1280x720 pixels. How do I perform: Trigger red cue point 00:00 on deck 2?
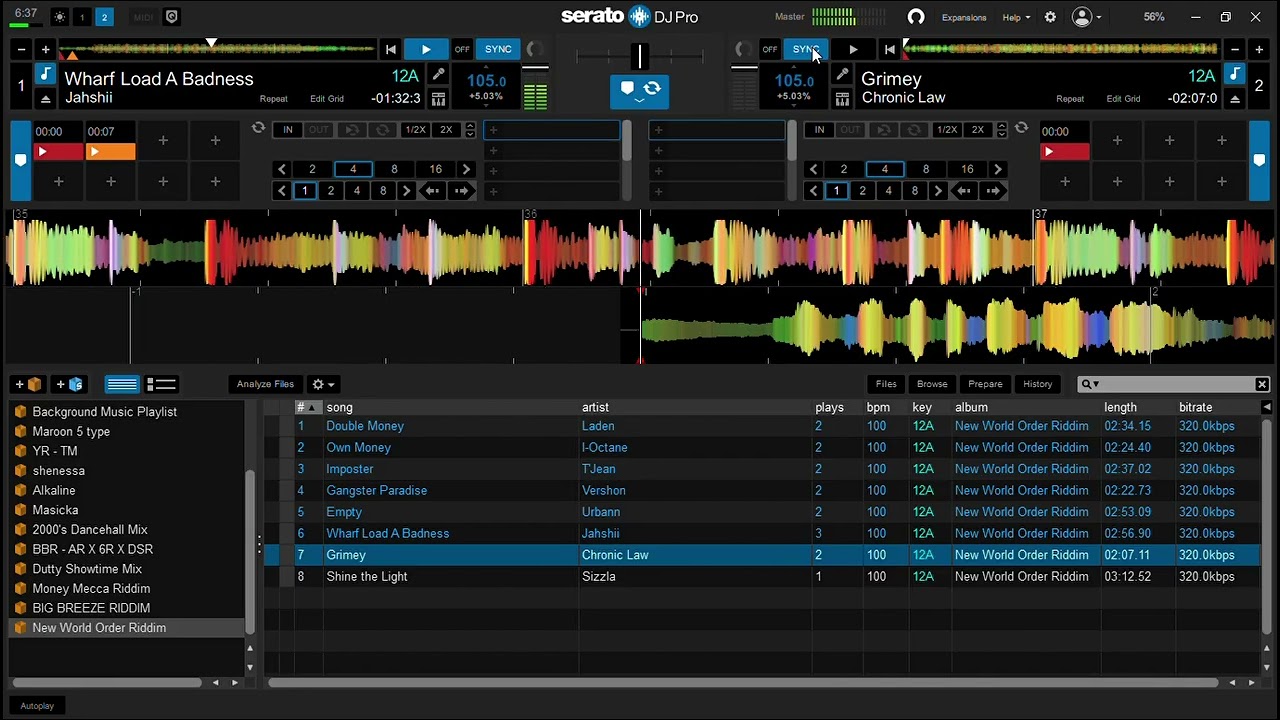[1065, 152]
